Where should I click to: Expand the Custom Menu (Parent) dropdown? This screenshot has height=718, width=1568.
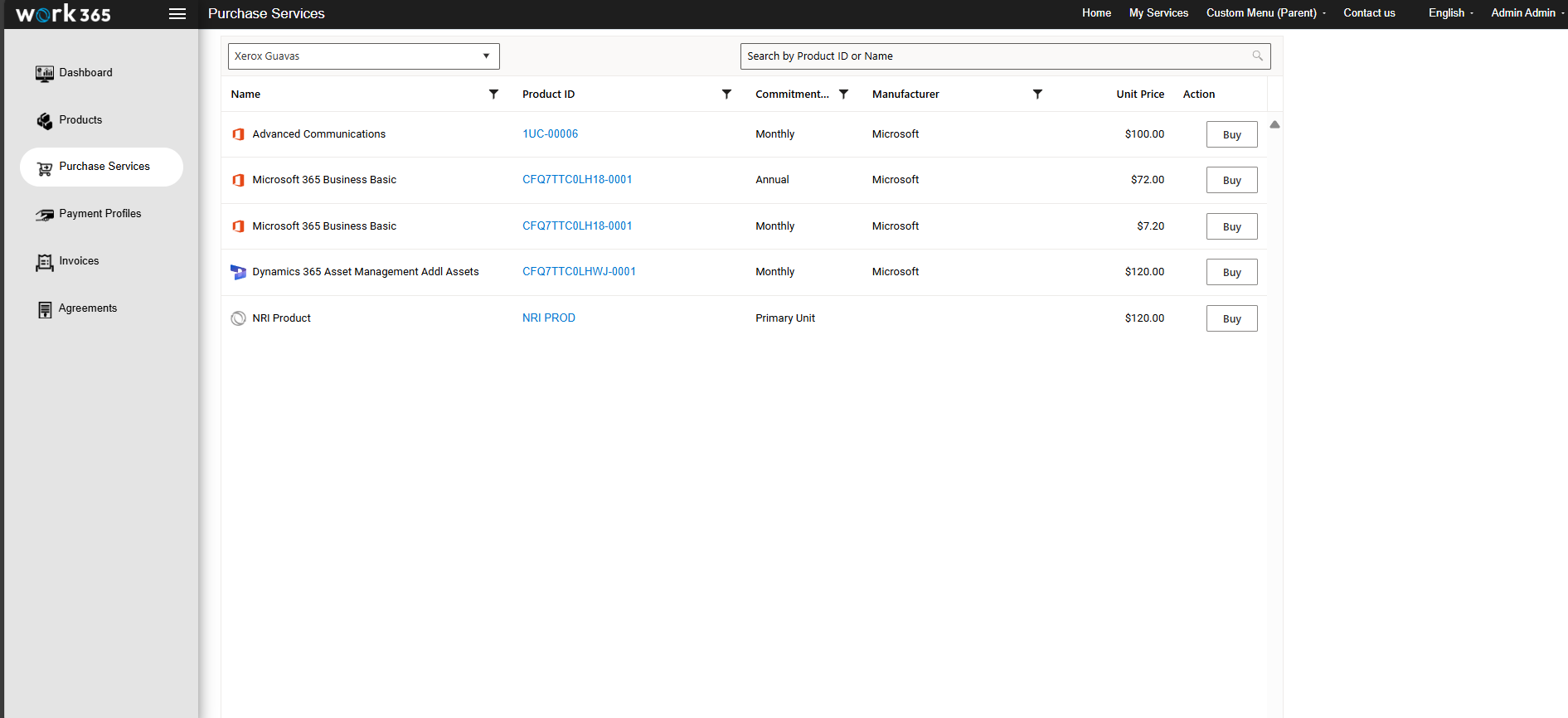1265,12
